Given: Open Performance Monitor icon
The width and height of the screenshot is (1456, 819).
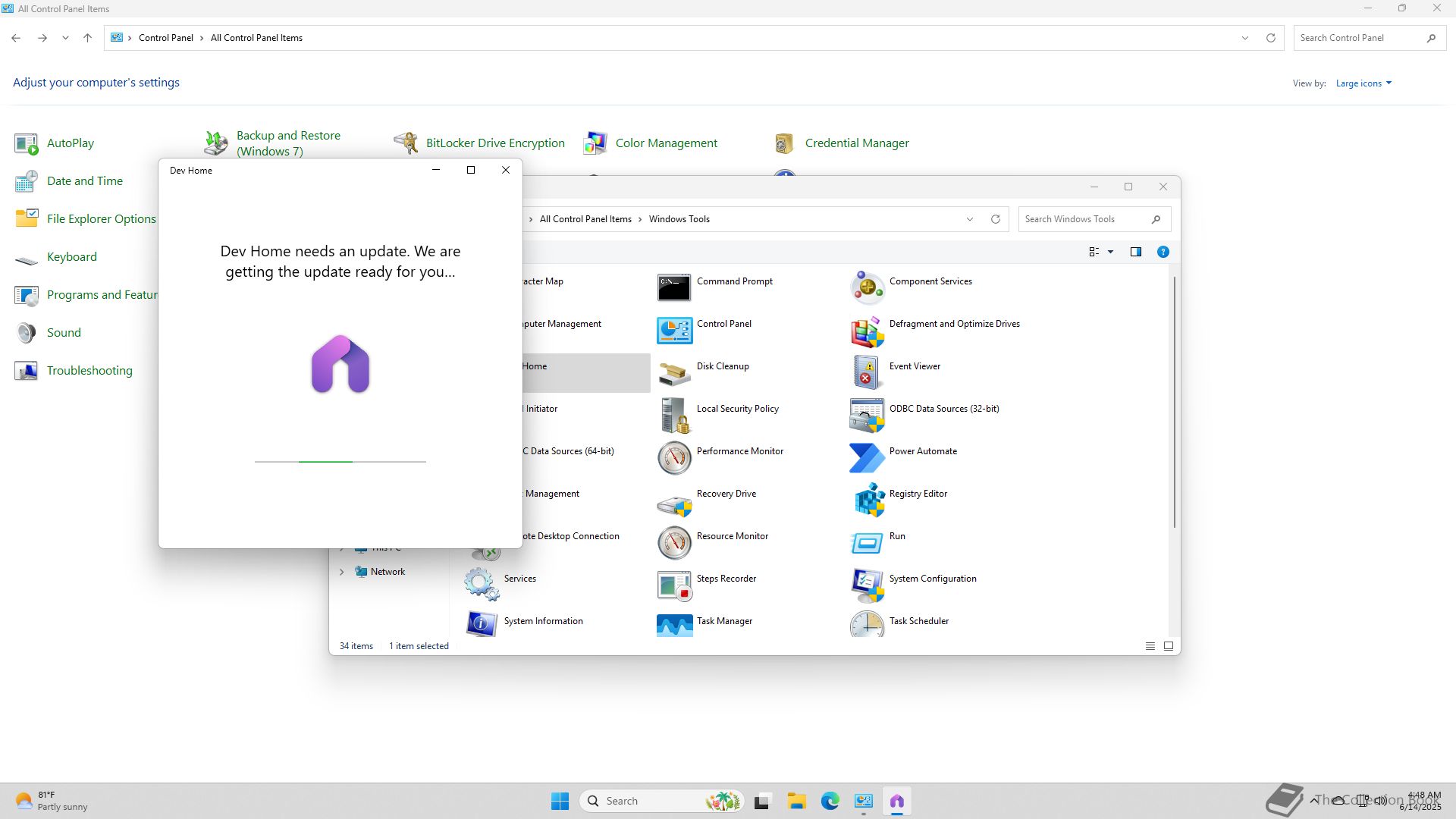Looking at the screenshot, I should coord(674,458).
